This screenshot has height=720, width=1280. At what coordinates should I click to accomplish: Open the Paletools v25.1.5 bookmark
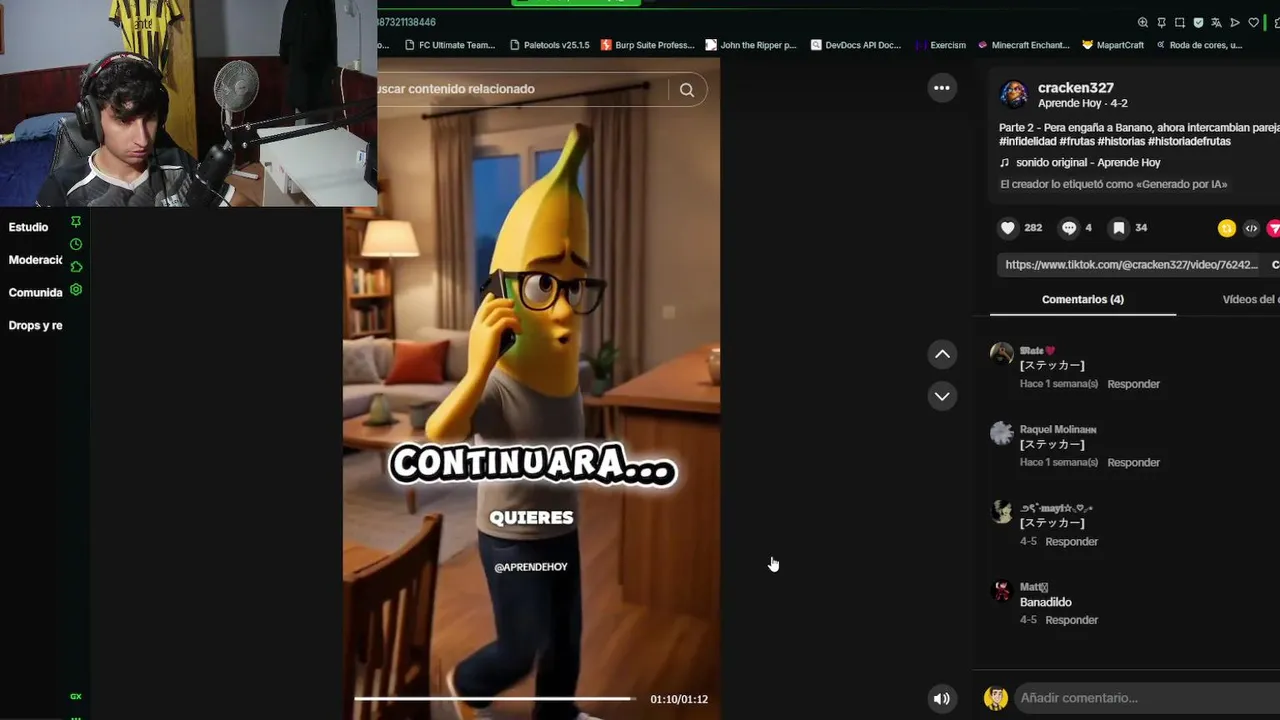pos(549,45)
